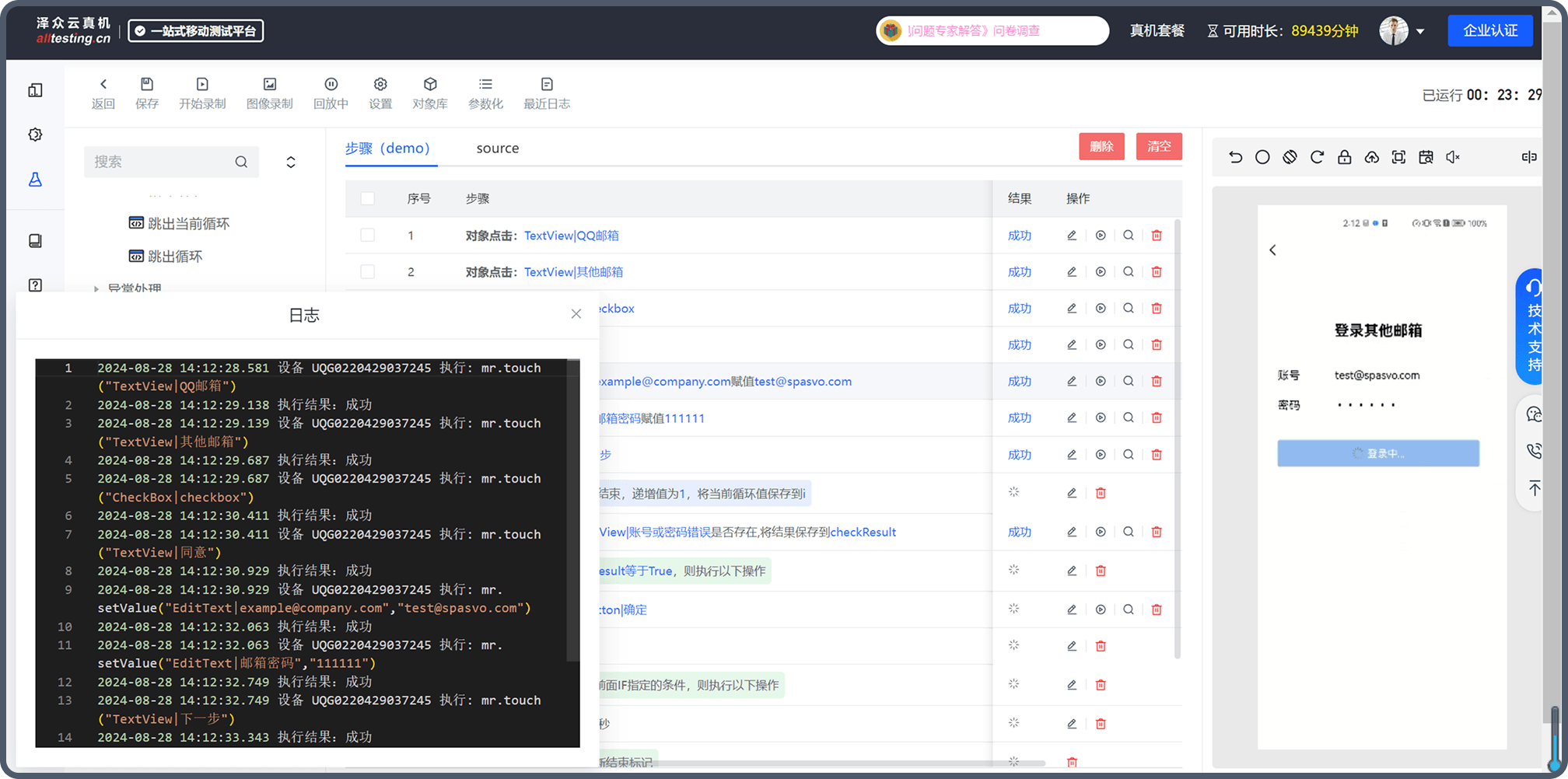Open 图像录制 image recording
The height and width of the screenshot is (779, 1568).
click(269, 93)
